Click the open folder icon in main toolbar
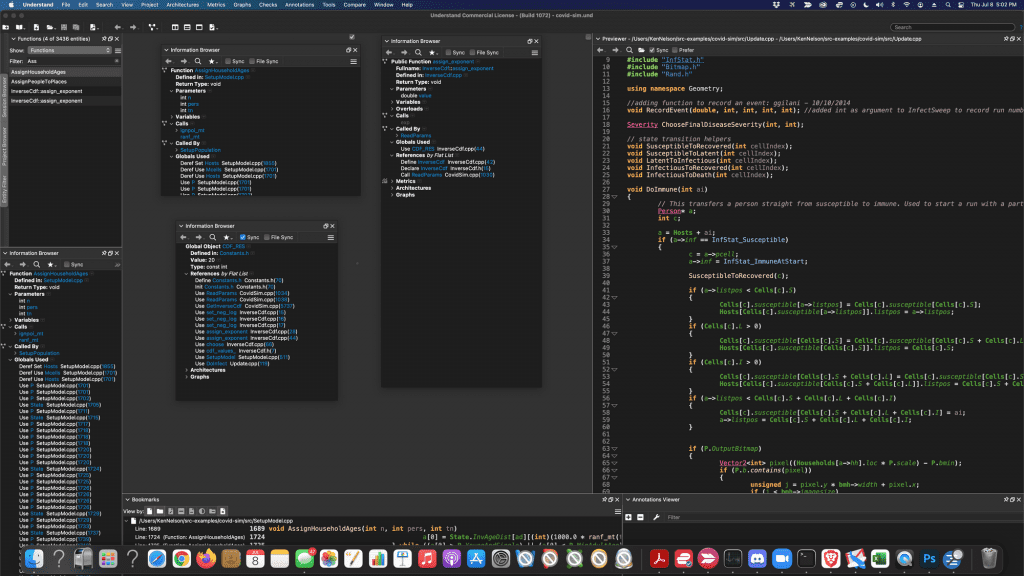Viewport: 1024px width, 576px height. pyautogui.click(x=50, y=27)
